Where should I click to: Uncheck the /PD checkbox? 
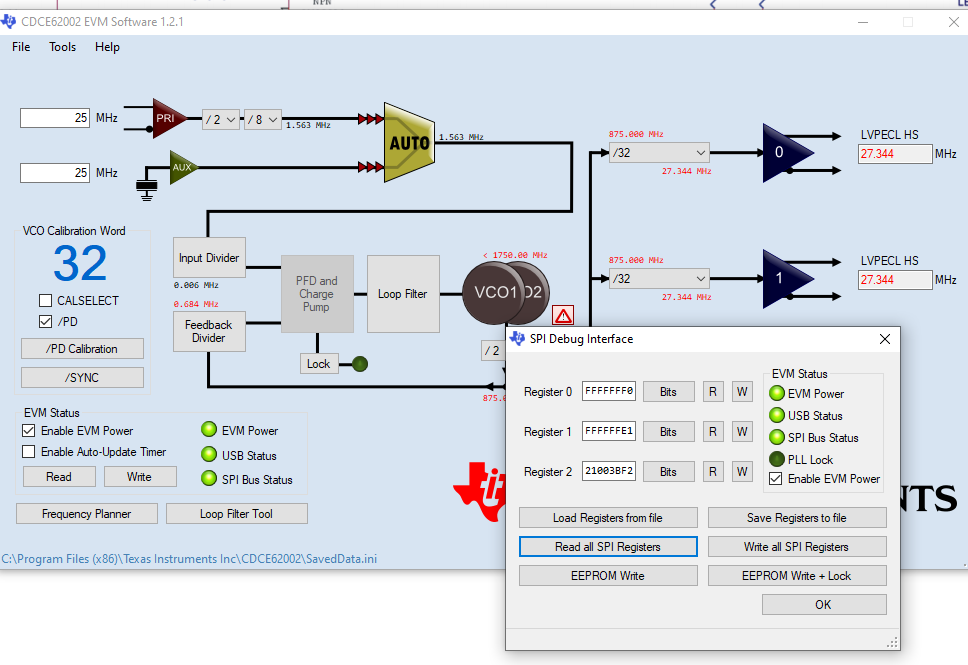(x=45, y=322)
